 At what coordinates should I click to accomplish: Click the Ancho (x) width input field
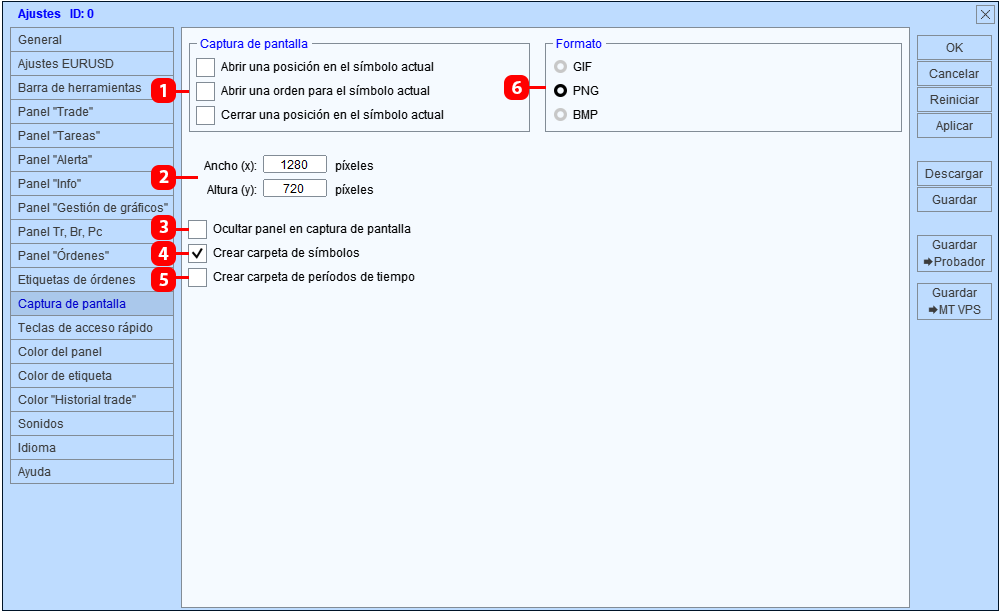[295, 165]
